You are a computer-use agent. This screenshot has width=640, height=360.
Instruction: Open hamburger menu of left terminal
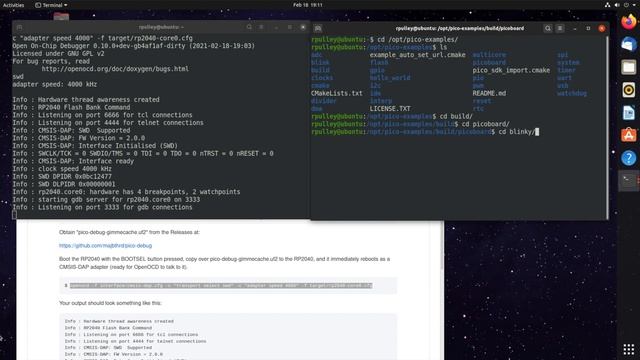click(x=261, y=27)
